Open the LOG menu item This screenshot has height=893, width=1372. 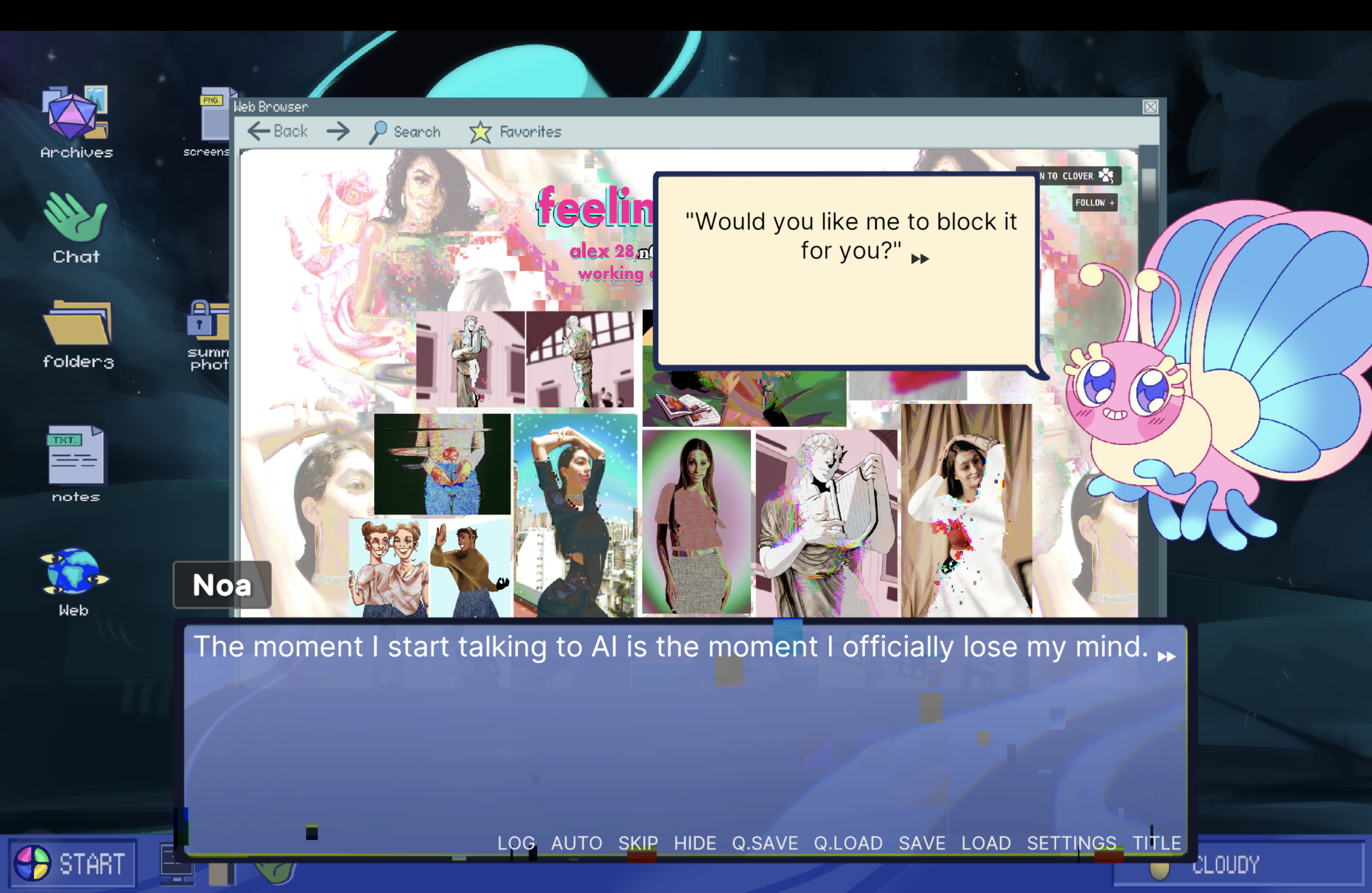click(516, 843)
